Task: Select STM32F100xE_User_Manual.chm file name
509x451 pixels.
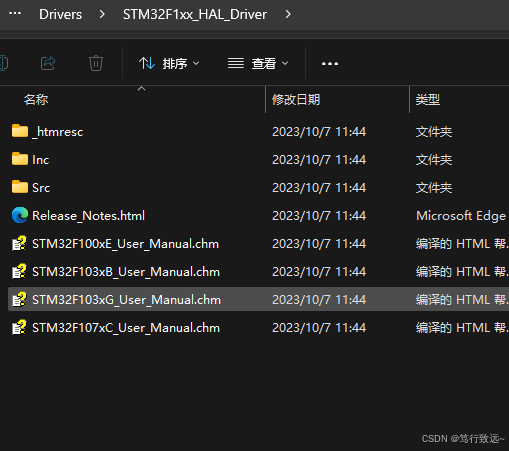Action: point(125,244)
